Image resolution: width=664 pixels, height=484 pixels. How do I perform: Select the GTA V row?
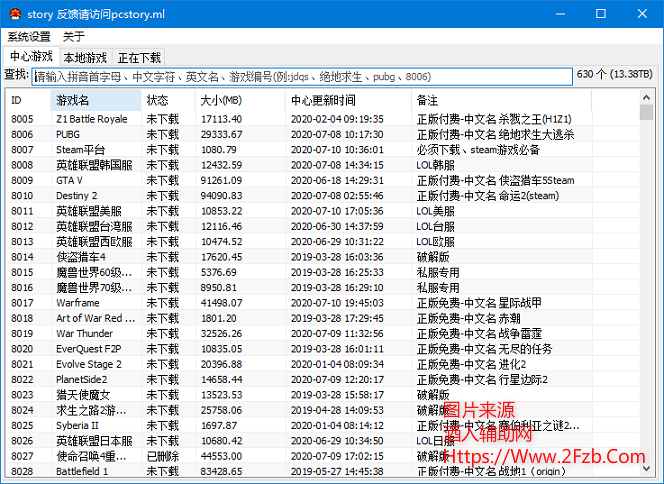(323, 180)
